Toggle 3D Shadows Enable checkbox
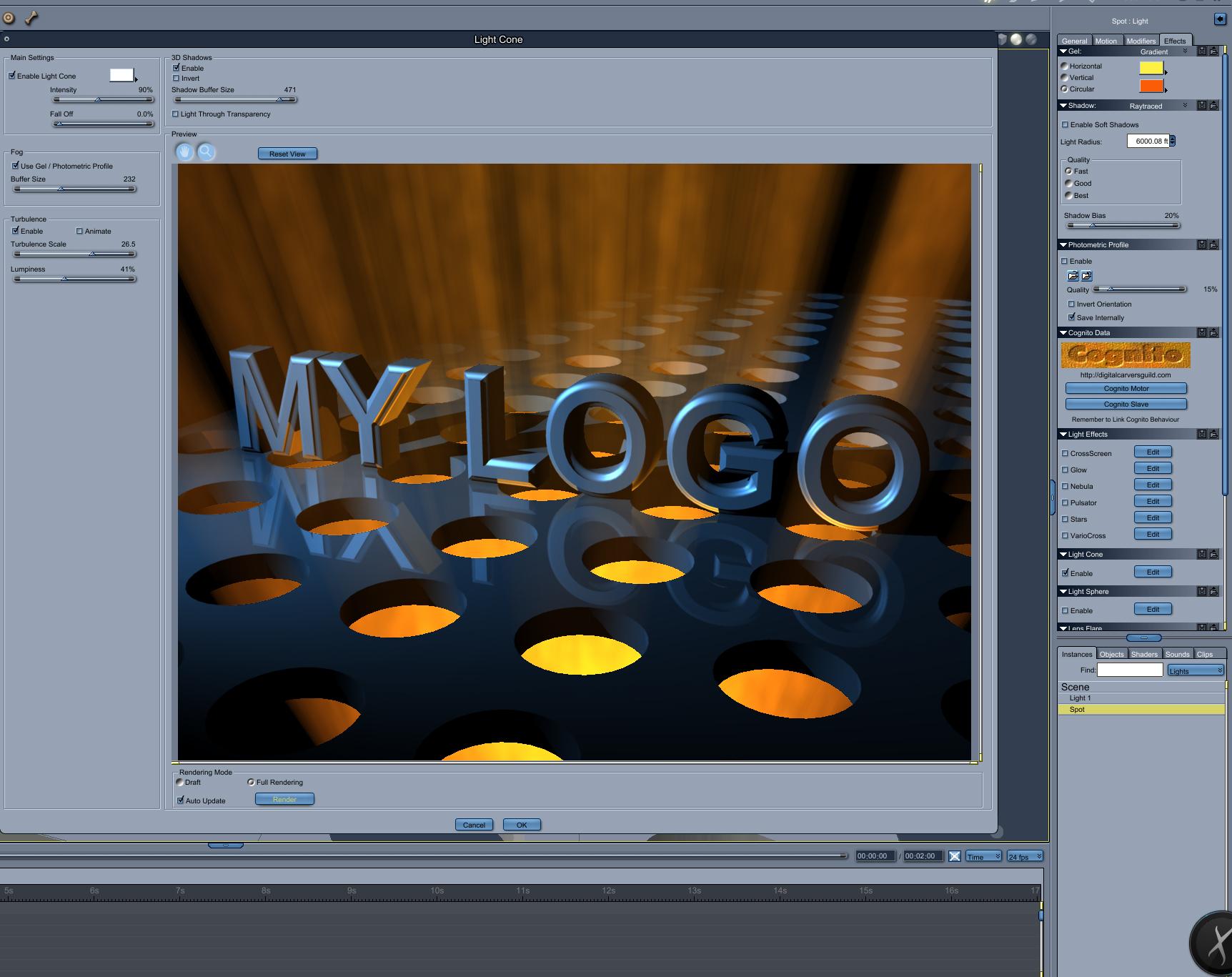Image resolution: width=1232 pixels, height=977 pixels. click(176, 68)
